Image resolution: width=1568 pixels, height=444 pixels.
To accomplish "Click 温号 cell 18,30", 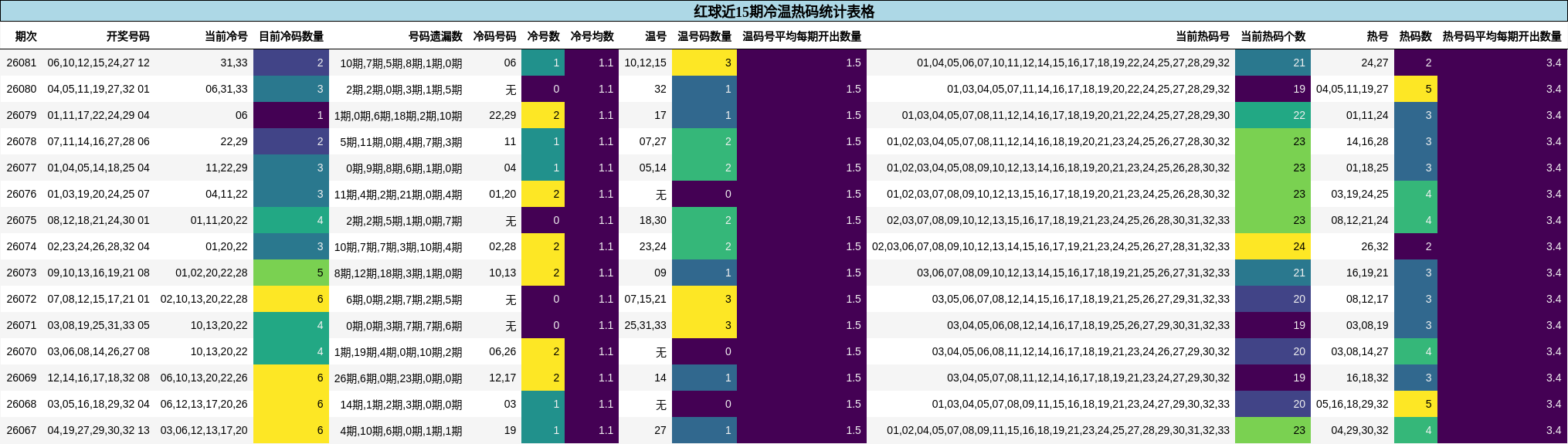I will coord(653,220).
